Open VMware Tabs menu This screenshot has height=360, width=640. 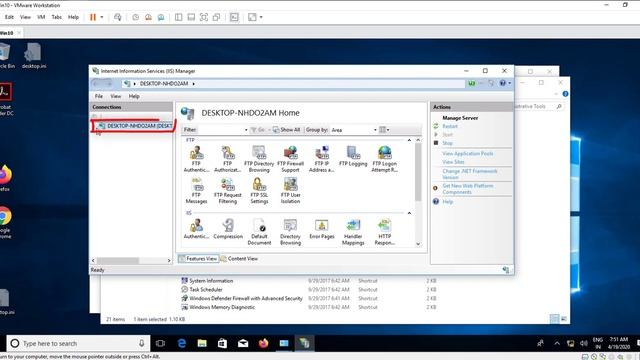(x=57, y=17)
